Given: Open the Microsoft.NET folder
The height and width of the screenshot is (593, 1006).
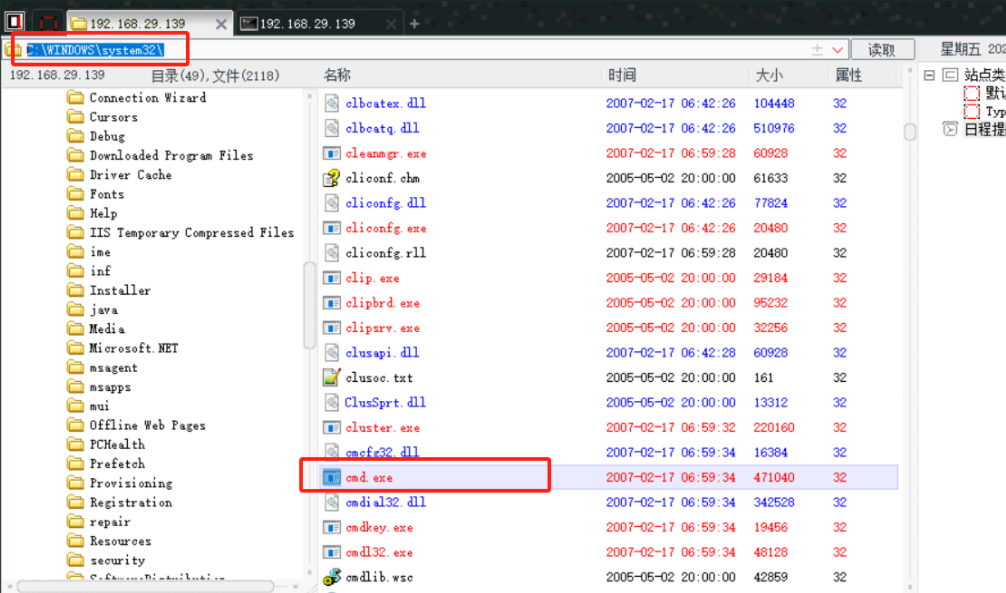Looking at the screenshot, I should (x=133, y=348).
